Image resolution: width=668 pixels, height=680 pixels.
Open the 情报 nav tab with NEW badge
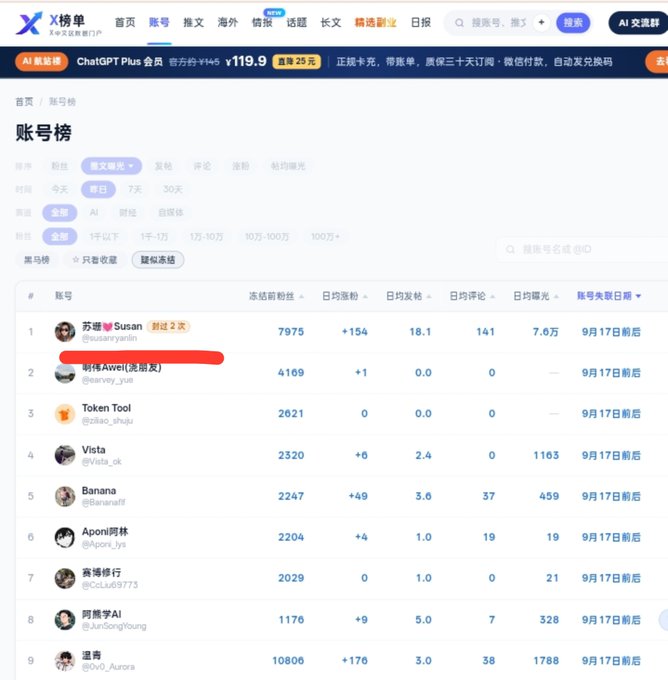(x=262, y=23)
